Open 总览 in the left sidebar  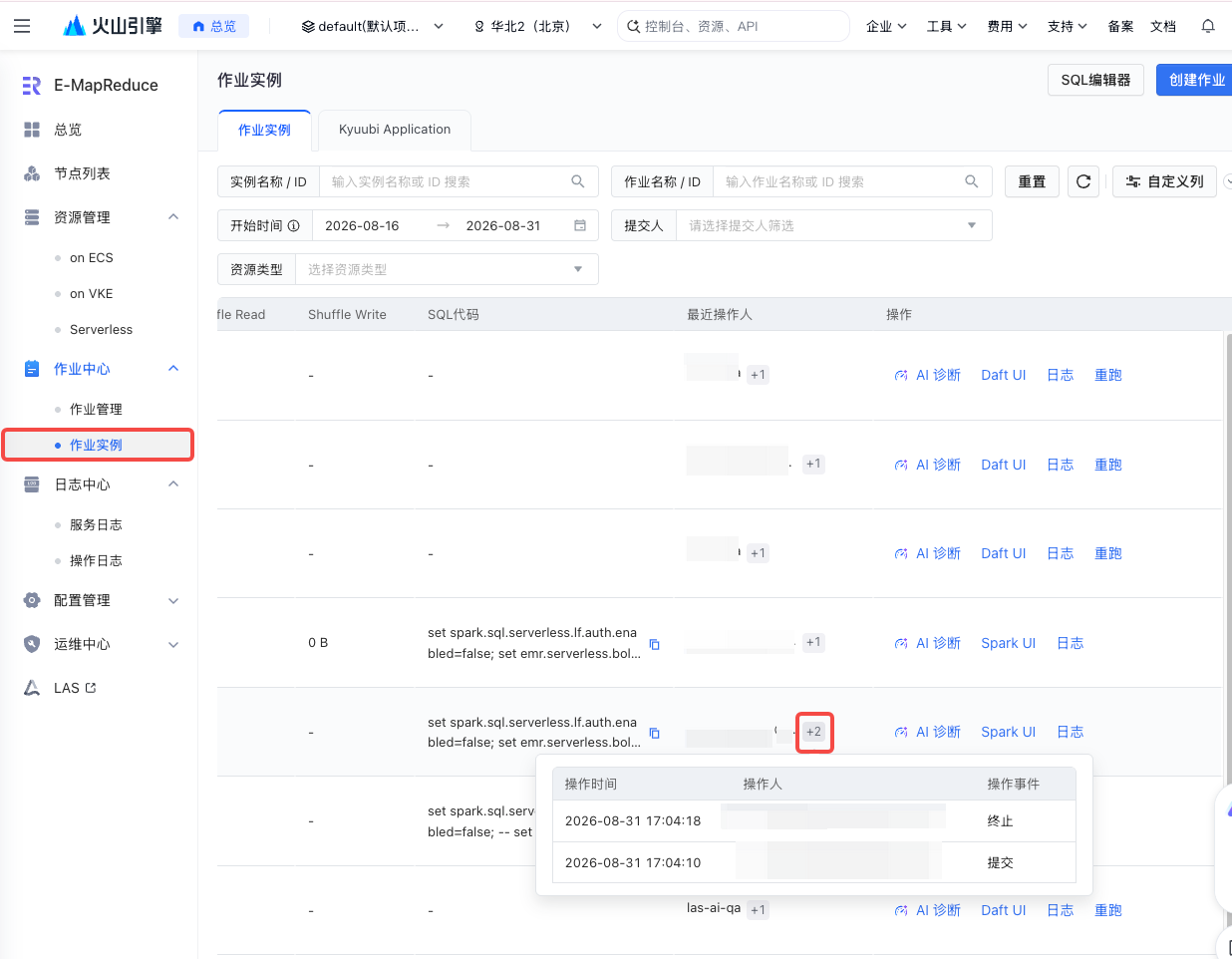(68, 130)
